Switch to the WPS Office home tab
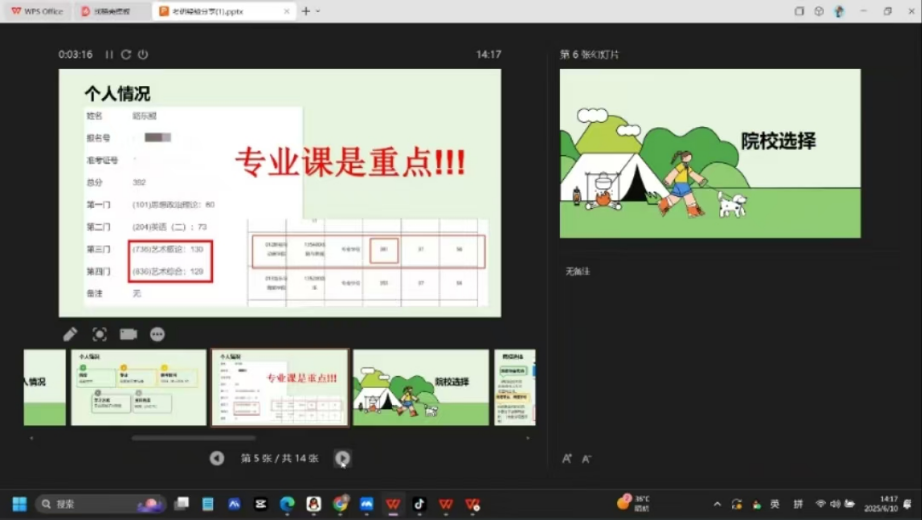This screenshot has height=520, width=922. pyautogui.click(x=37, y=11)
